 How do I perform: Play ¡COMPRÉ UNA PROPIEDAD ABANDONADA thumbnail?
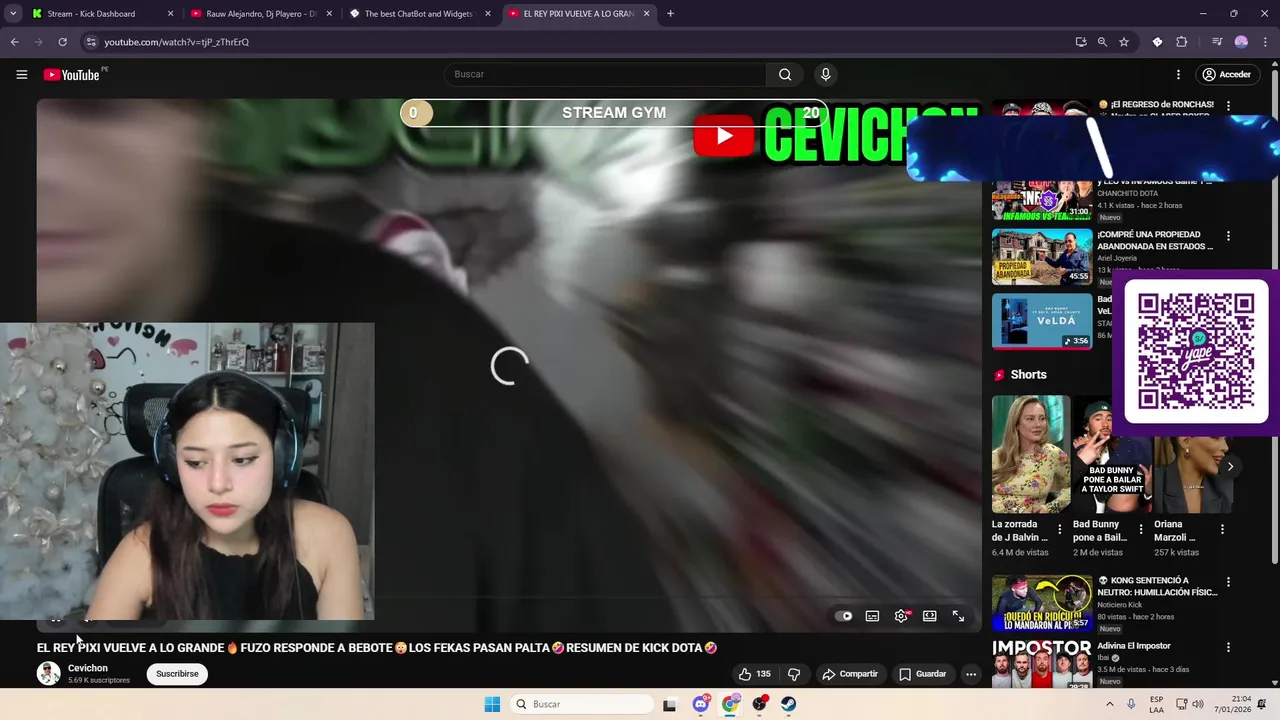tap(1042, 257)
